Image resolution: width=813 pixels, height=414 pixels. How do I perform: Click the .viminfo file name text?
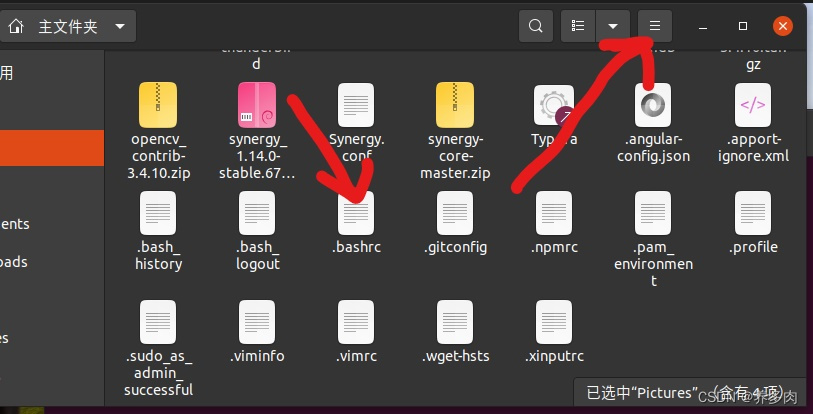point(257,356)
